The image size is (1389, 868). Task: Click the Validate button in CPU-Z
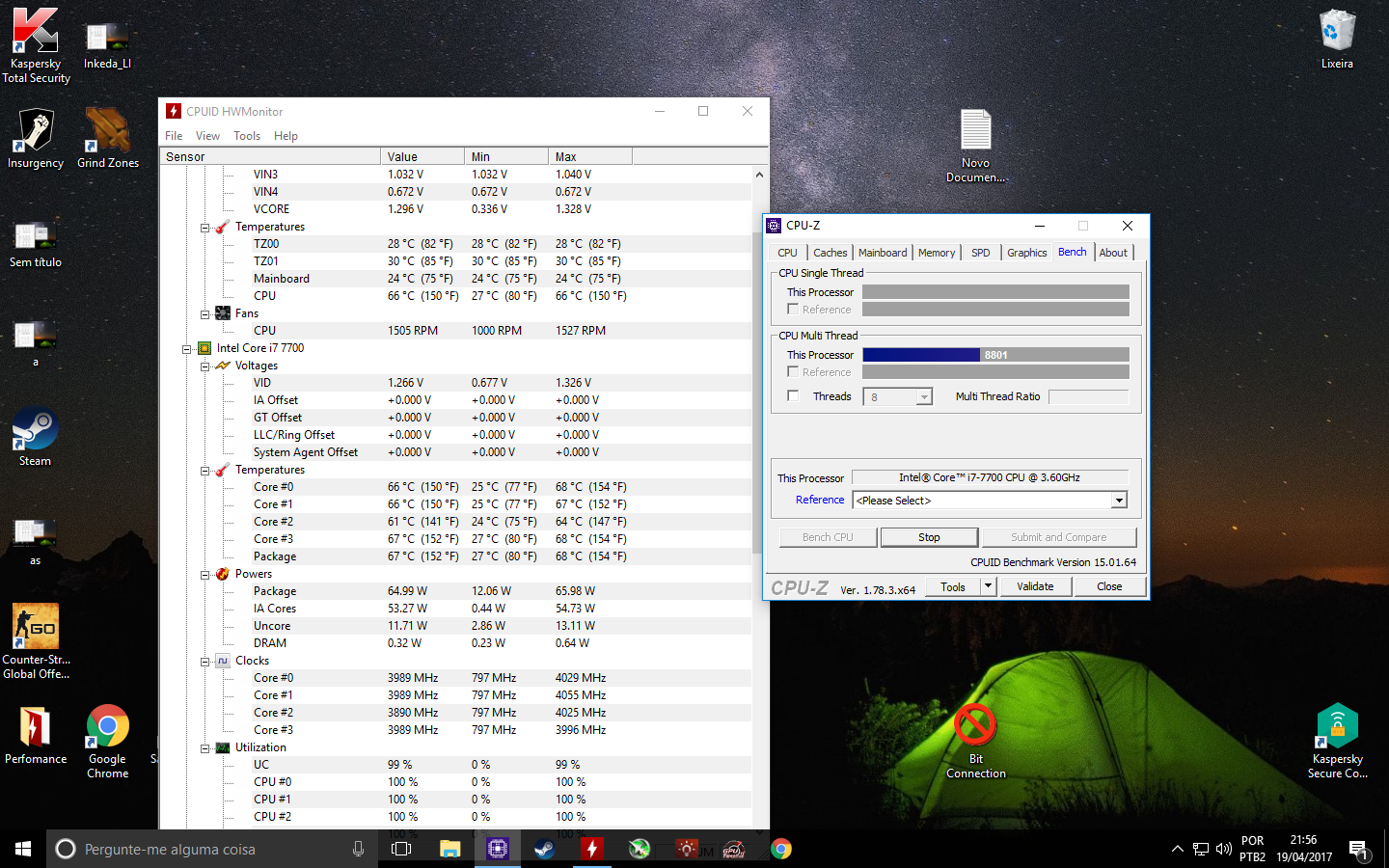(x=1035, y=586)
